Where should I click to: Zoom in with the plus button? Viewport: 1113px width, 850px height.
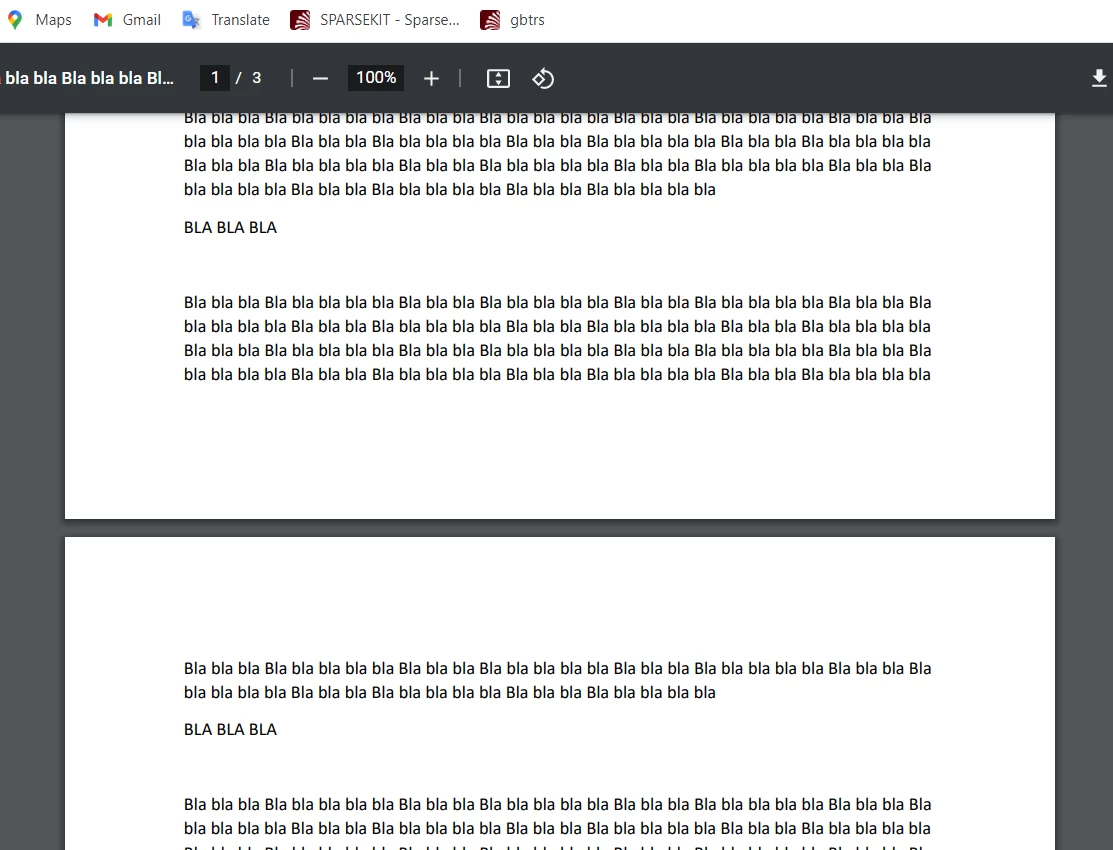(x=431, y=78)
